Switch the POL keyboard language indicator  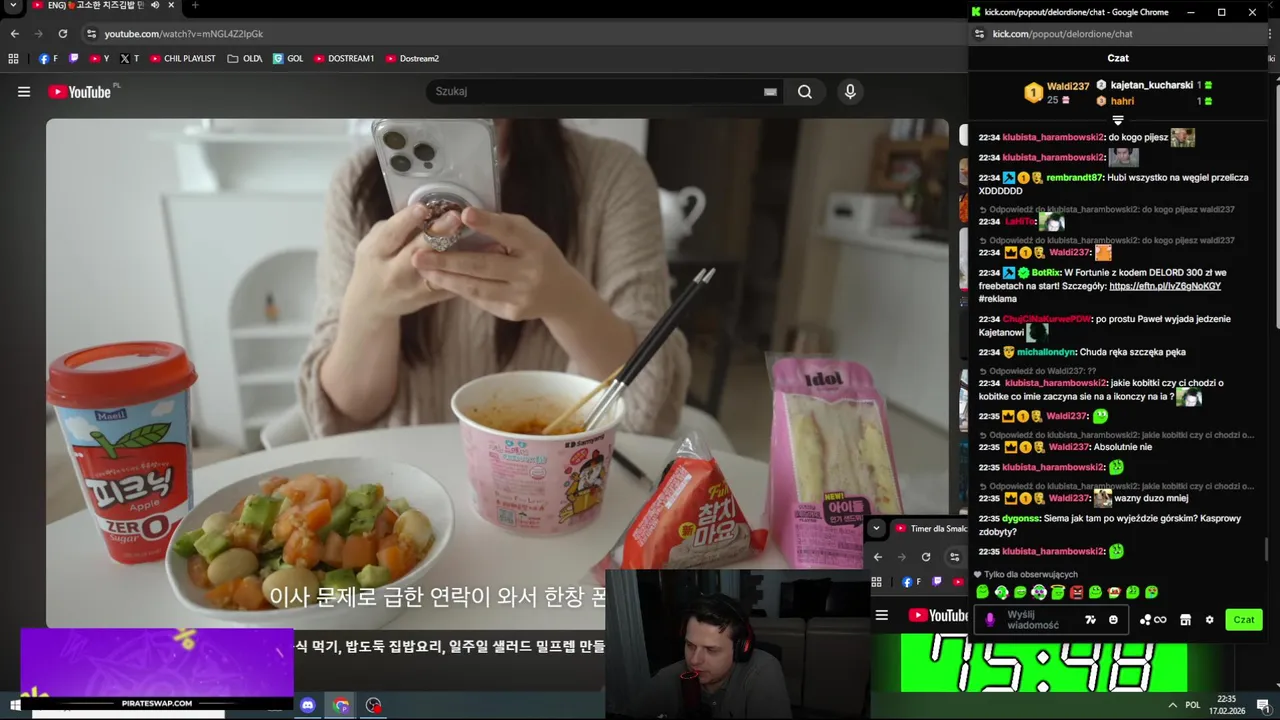click(x=1192, y=705)
